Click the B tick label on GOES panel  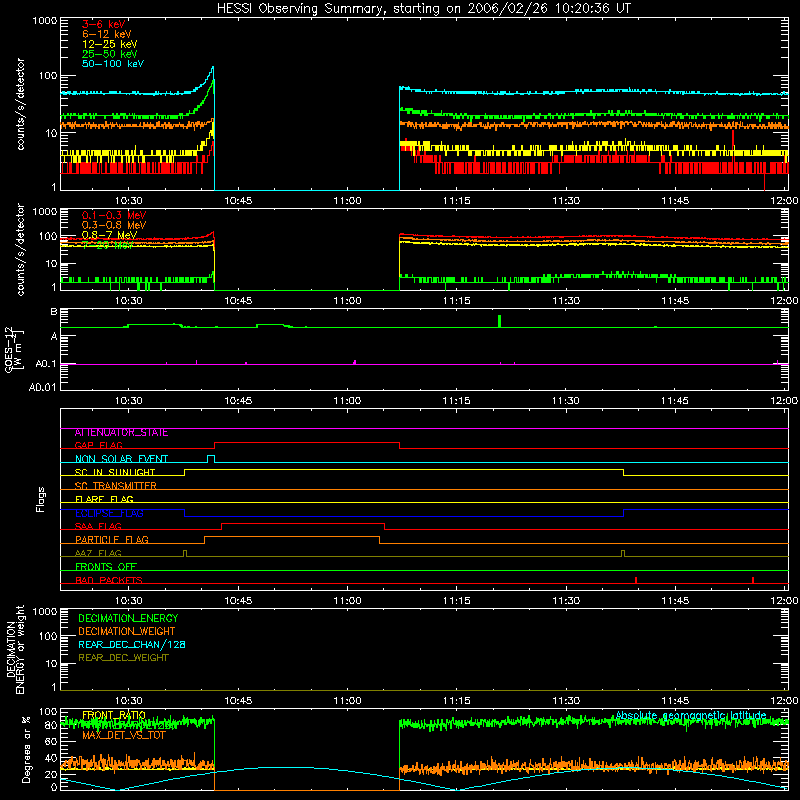click(54, 312)
